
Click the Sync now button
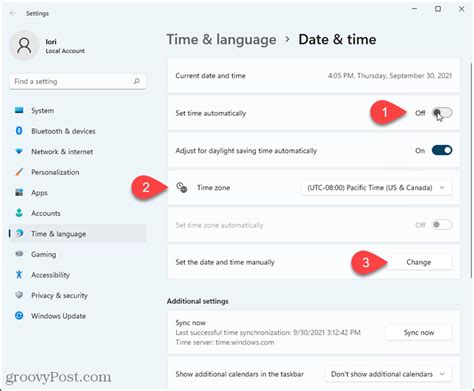[x=419, y=333]
